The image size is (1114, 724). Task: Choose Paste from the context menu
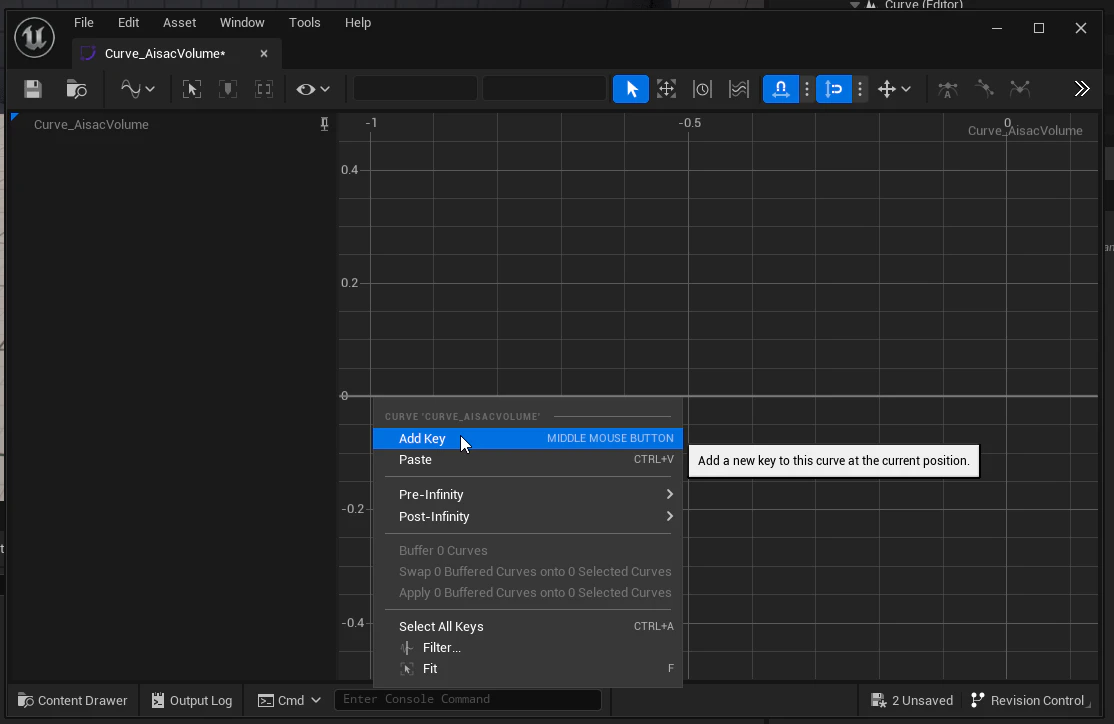[528, 460]
